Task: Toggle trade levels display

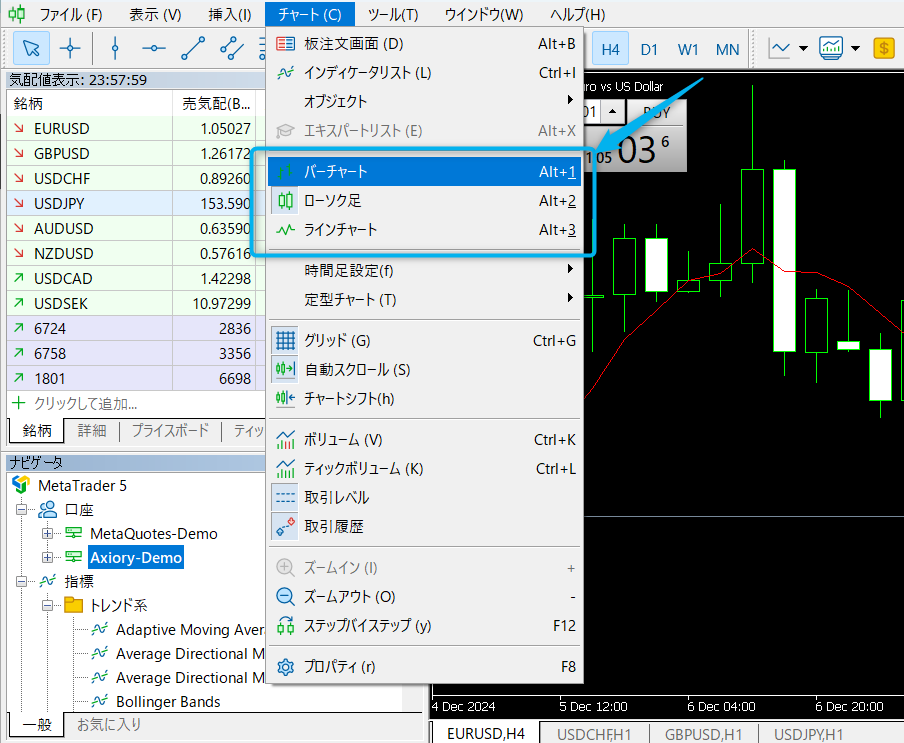Action: [425, 497]
